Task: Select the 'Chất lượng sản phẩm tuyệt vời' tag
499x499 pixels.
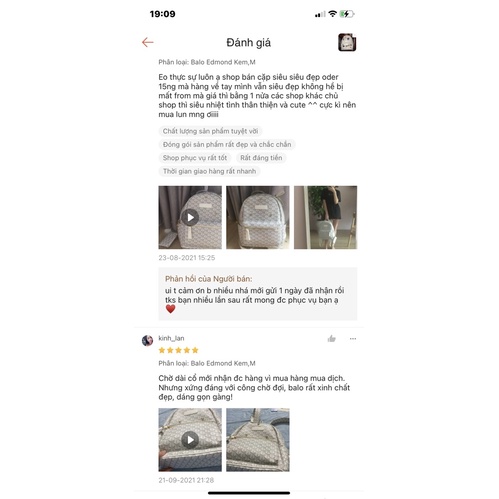Action: (210, 131)
